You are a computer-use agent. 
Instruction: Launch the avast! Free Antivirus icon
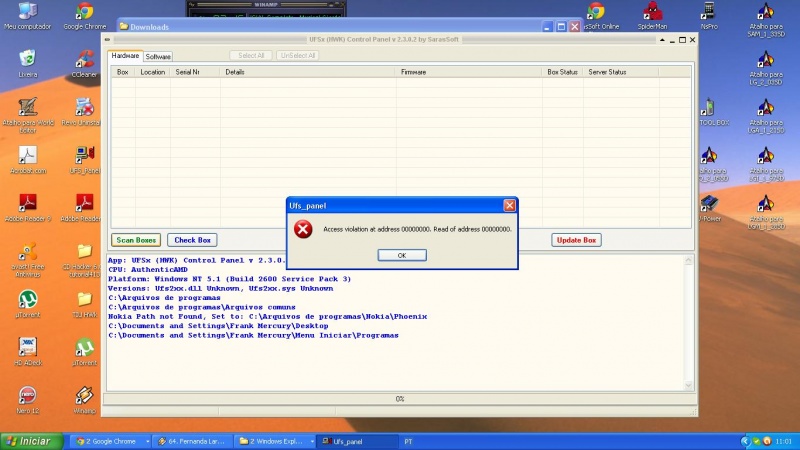[28, 260]
